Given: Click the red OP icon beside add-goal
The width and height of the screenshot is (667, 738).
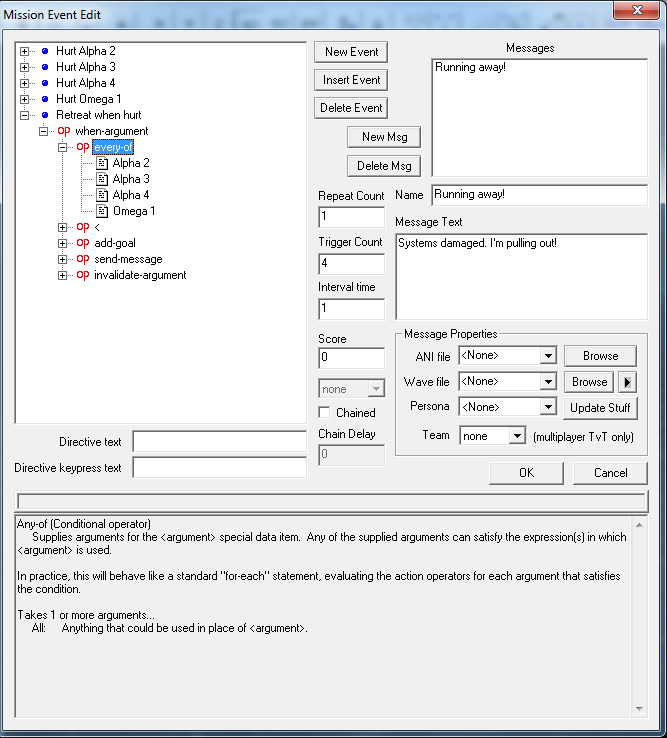Looking at the screenshot, I should [82, 243].
